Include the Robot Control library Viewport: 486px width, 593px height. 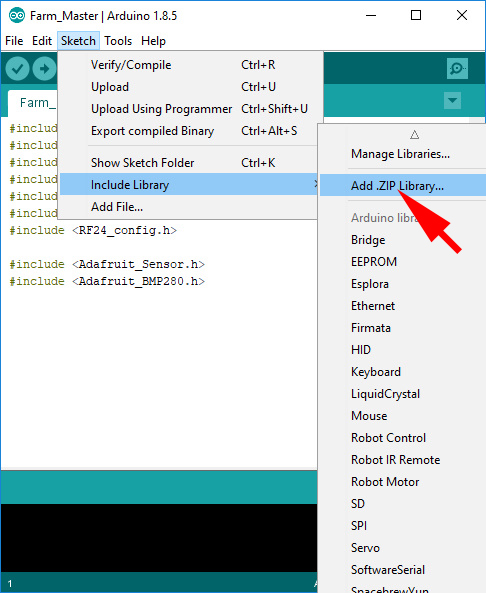pos(403,438)
